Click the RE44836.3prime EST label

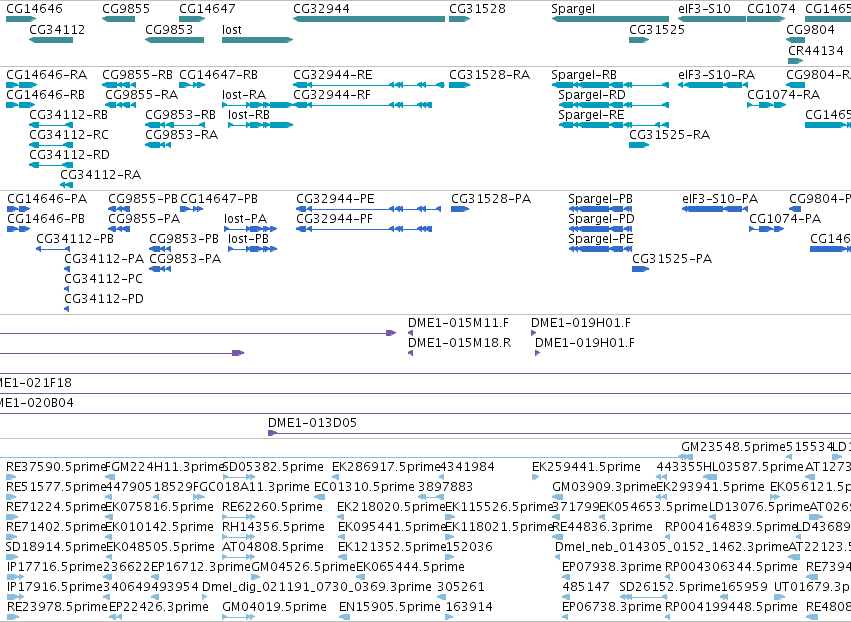click(x=602, y=527)
